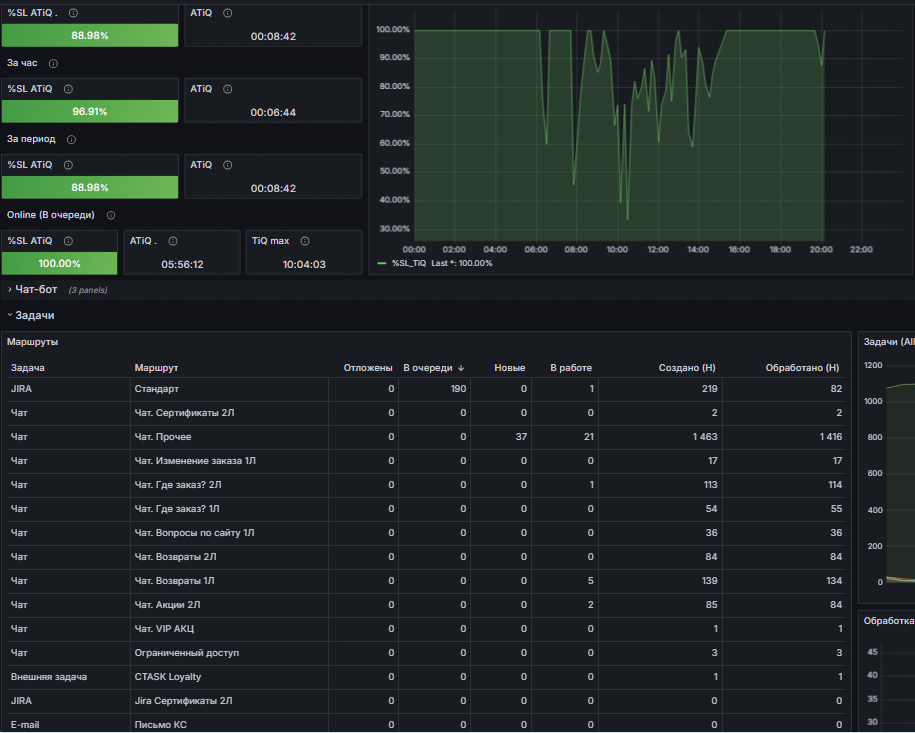Click info icon next to 'За период' heading

[71, 139]
